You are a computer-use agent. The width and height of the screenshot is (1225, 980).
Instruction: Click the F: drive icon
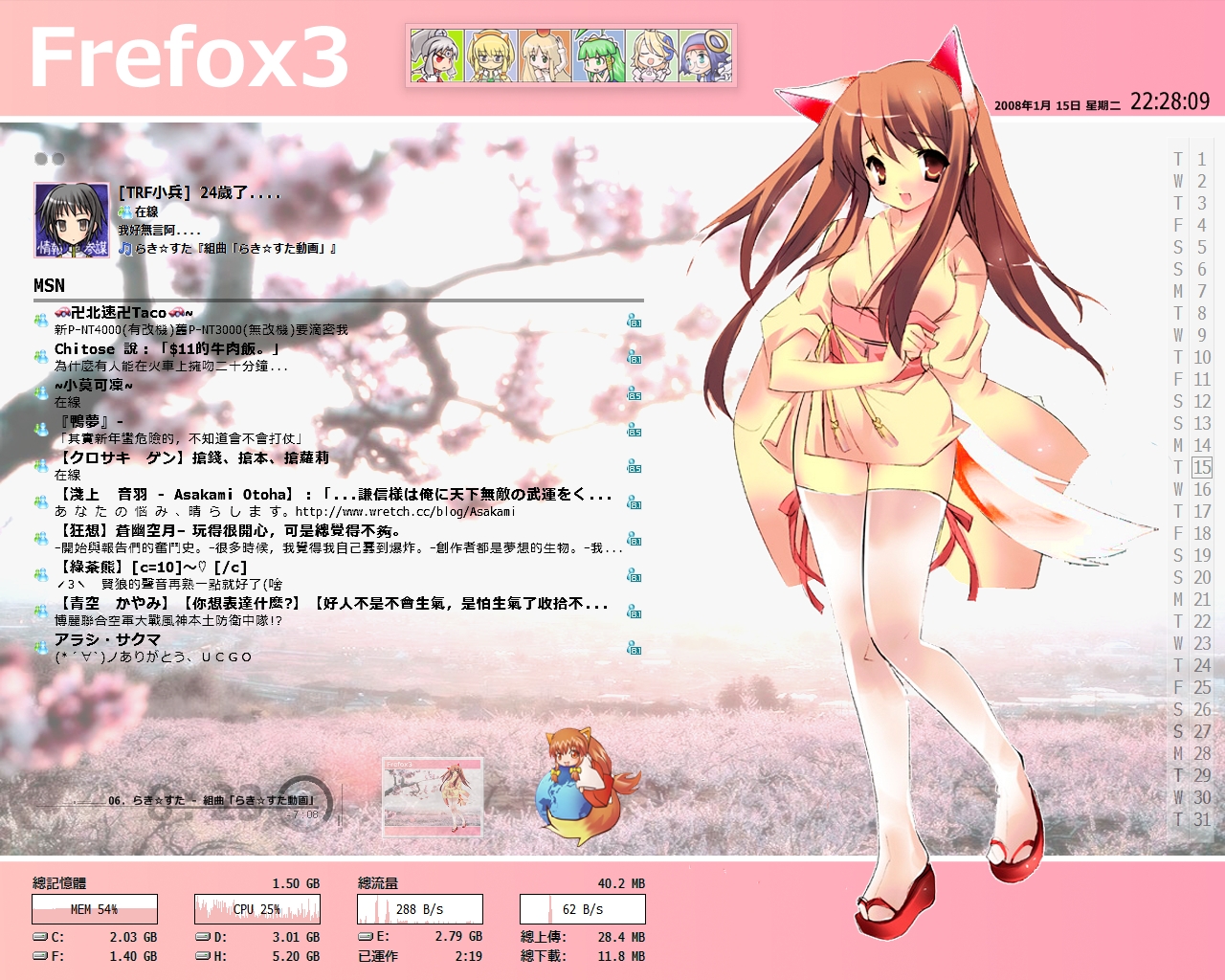coord(40,956)
